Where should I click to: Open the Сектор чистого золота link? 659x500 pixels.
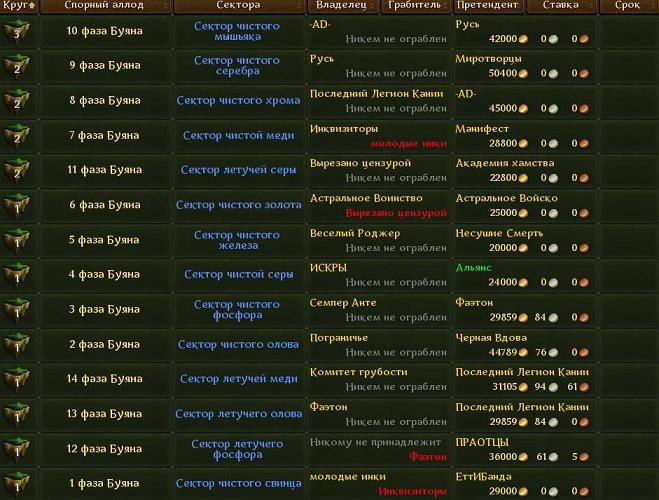click(237, 205)
